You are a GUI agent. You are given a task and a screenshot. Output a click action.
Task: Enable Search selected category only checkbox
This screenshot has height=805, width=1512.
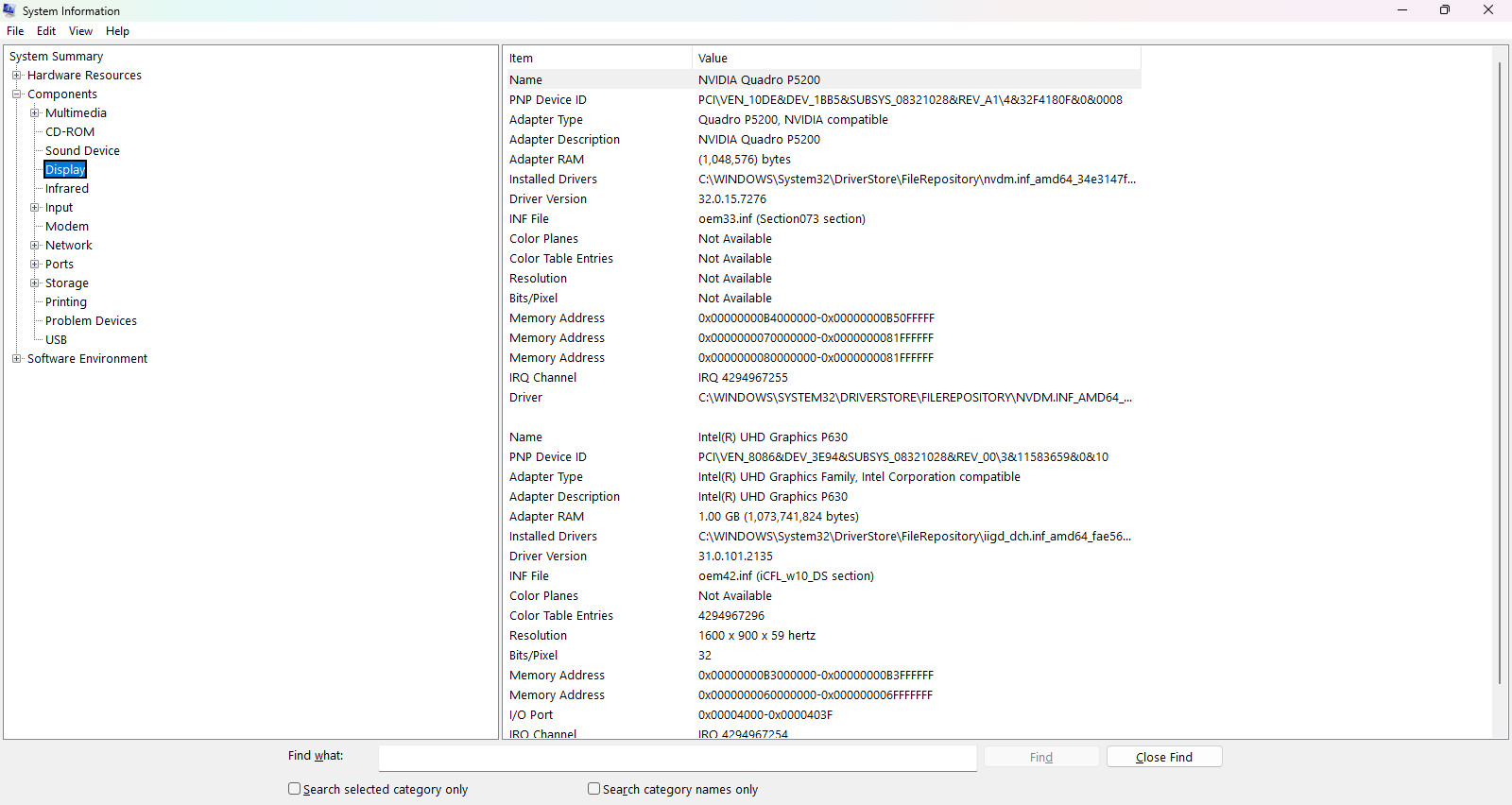coord(294,789)
